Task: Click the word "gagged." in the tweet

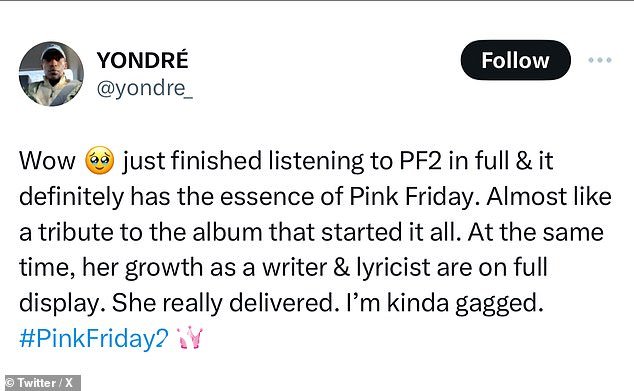Action: (x=499, y=304)
